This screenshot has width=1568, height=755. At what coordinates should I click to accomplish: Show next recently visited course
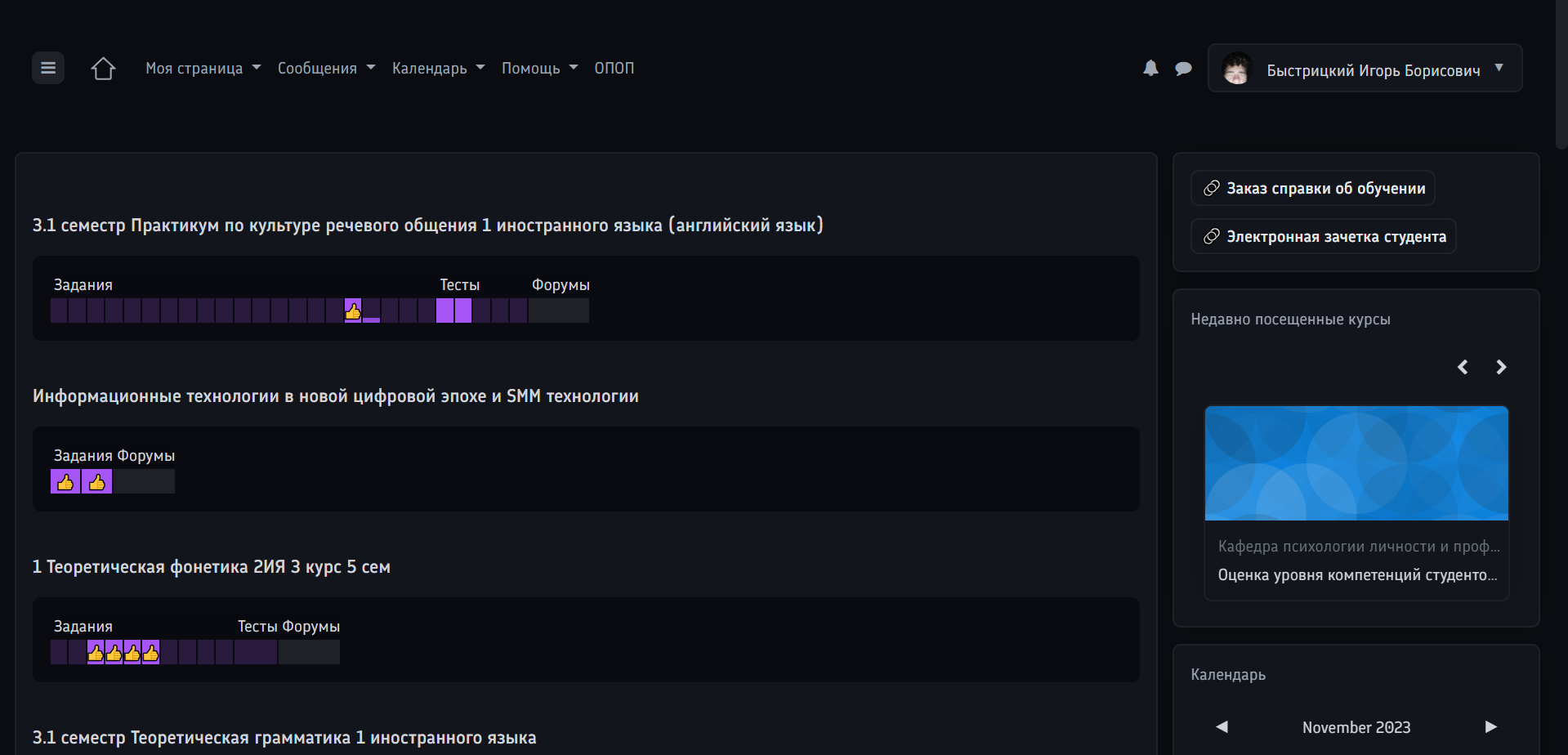[x=1501, y=367]
